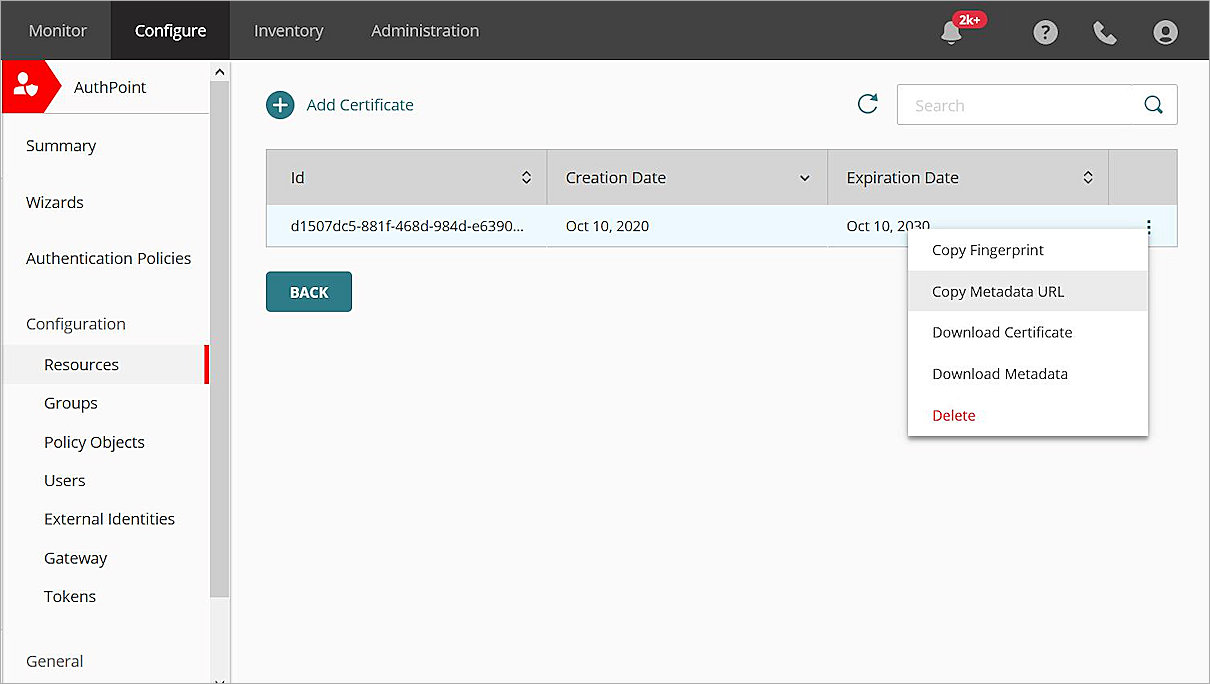Open the Creation Date sort chevron
This screenshot has height=684, width=1210.
click(x=805, y=177)
